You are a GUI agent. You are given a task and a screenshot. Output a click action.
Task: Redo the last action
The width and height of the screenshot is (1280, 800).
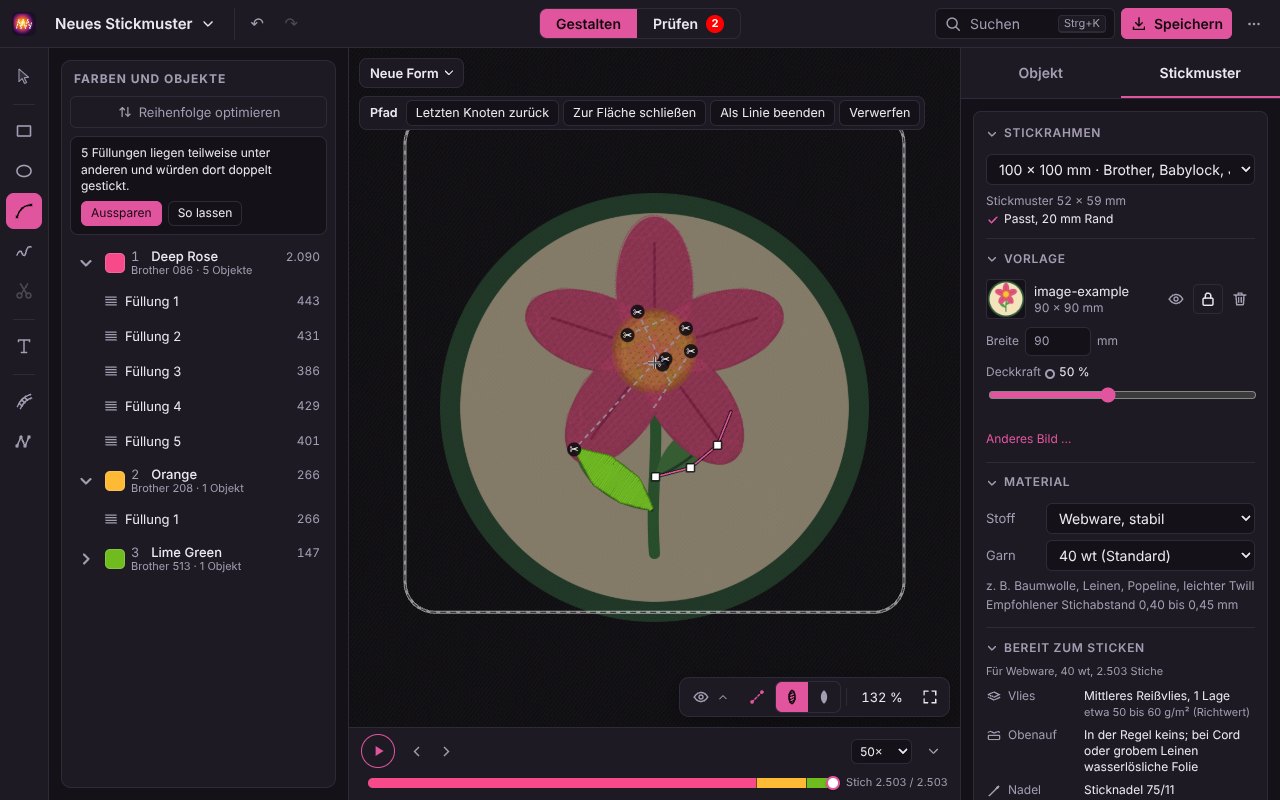[x=291, y=23]
